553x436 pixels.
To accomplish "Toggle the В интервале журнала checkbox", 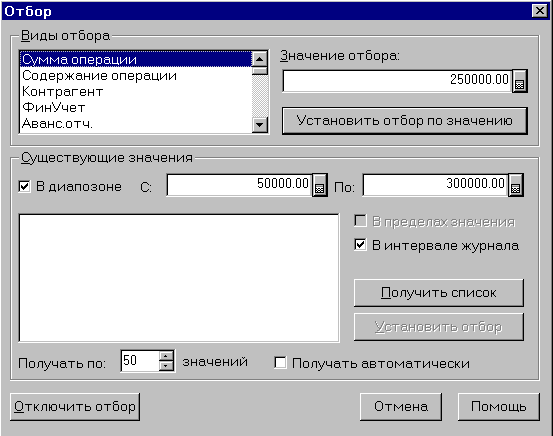I will tap(360, 244).
